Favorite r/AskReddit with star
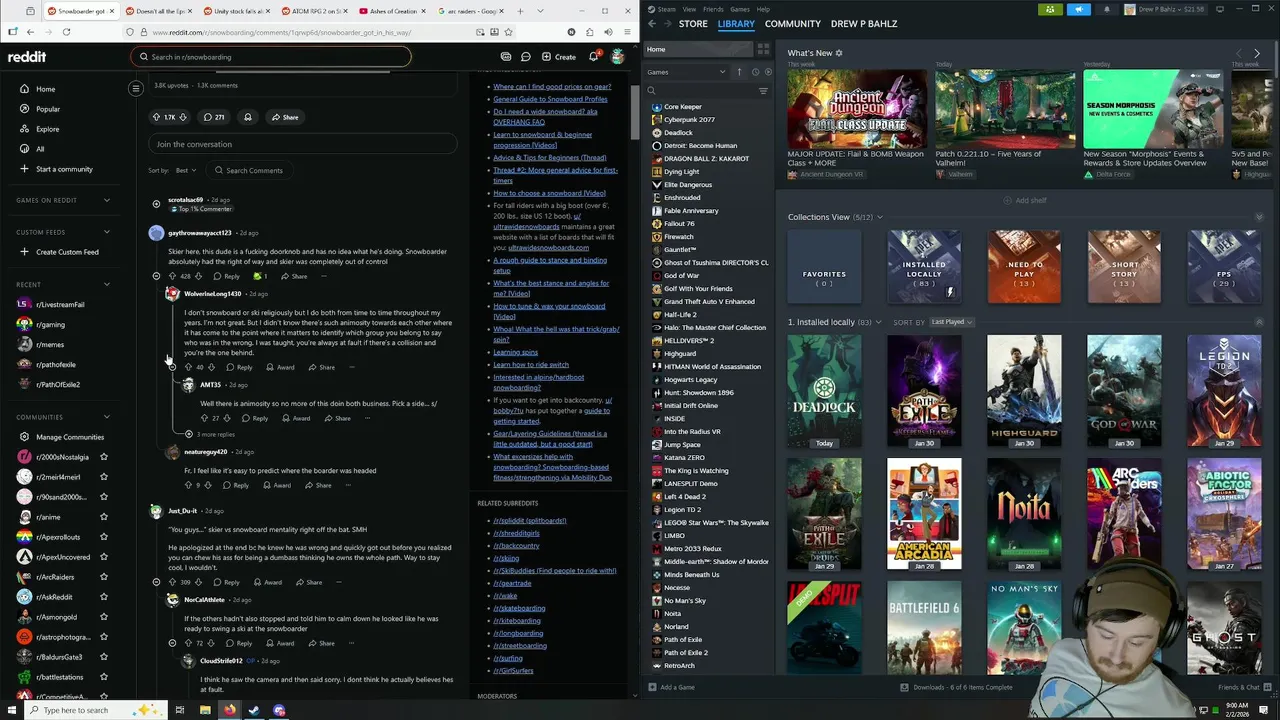 [x=103, y=597]
